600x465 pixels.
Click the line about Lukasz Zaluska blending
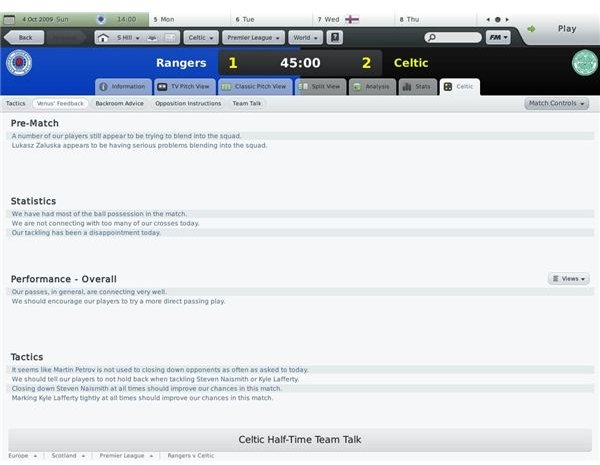[x=300, y=145]
